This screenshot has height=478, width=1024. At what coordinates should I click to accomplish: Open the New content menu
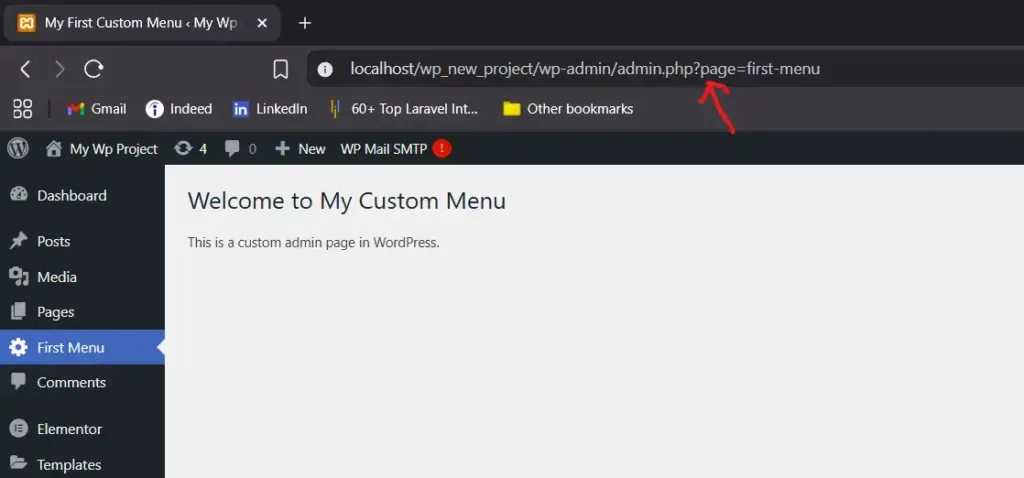point(300,149)
